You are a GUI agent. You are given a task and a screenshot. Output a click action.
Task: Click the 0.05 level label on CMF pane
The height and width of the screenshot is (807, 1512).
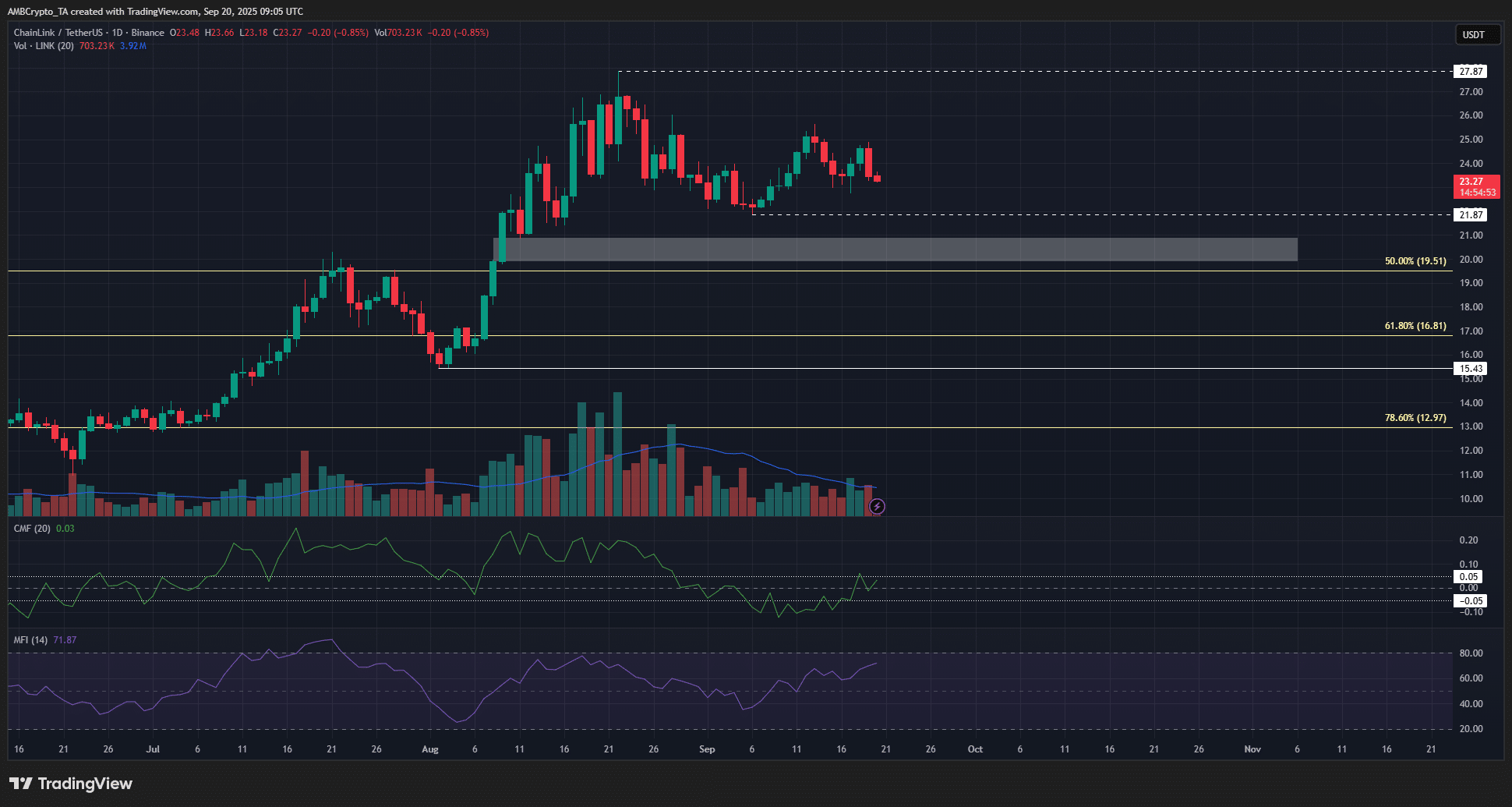[1468, 577]
